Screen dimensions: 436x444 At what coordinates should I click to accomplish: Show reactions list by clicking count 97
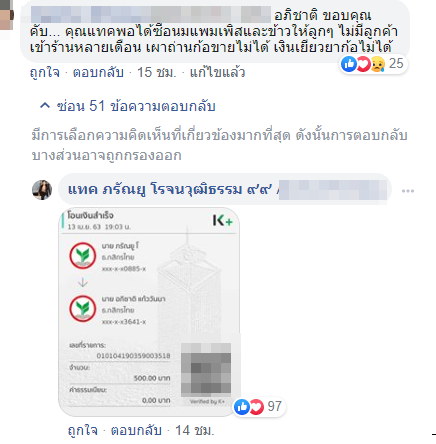pos(275,406)
